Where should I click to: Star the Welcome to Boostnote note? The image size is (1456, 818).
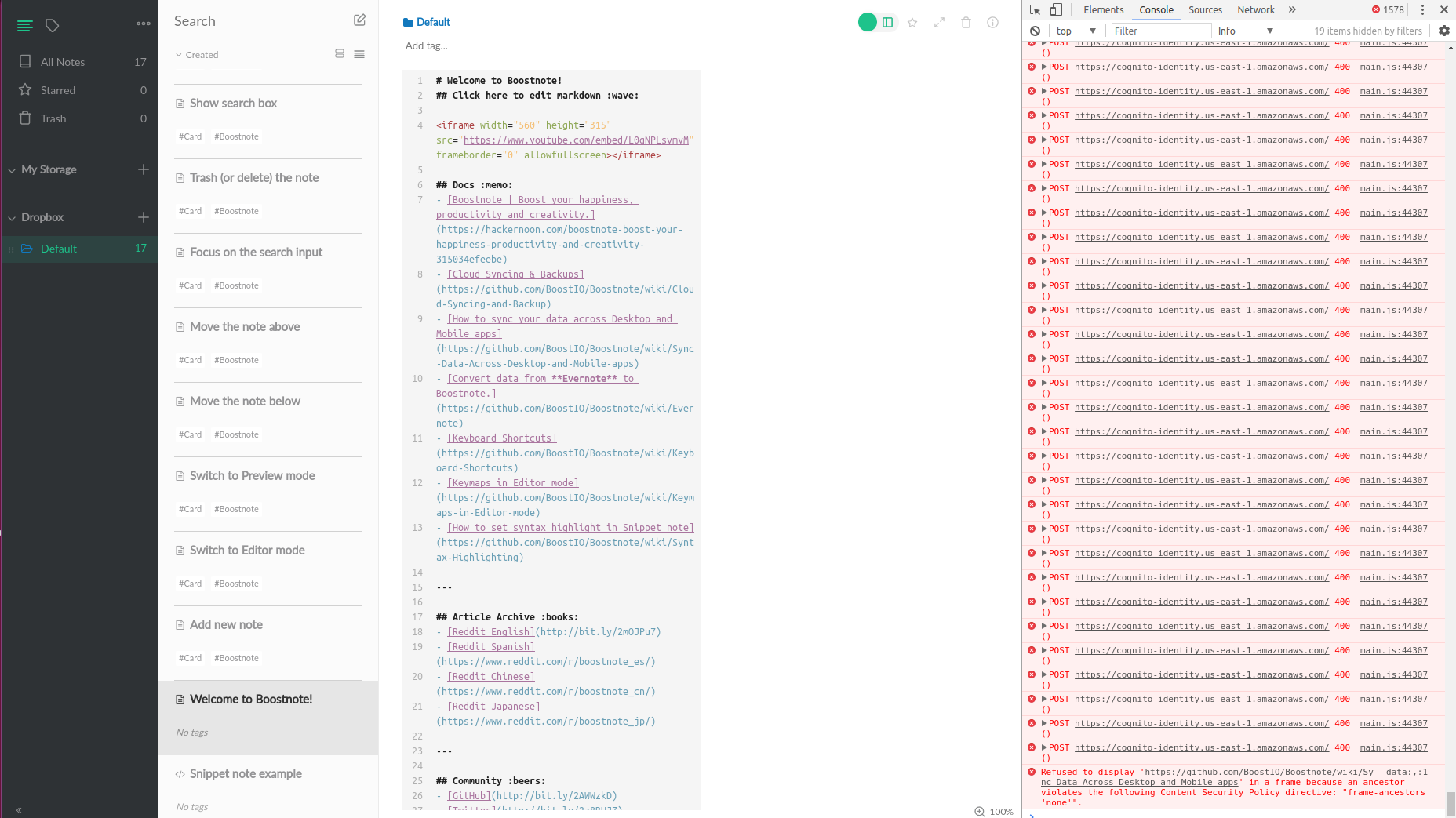912,23
